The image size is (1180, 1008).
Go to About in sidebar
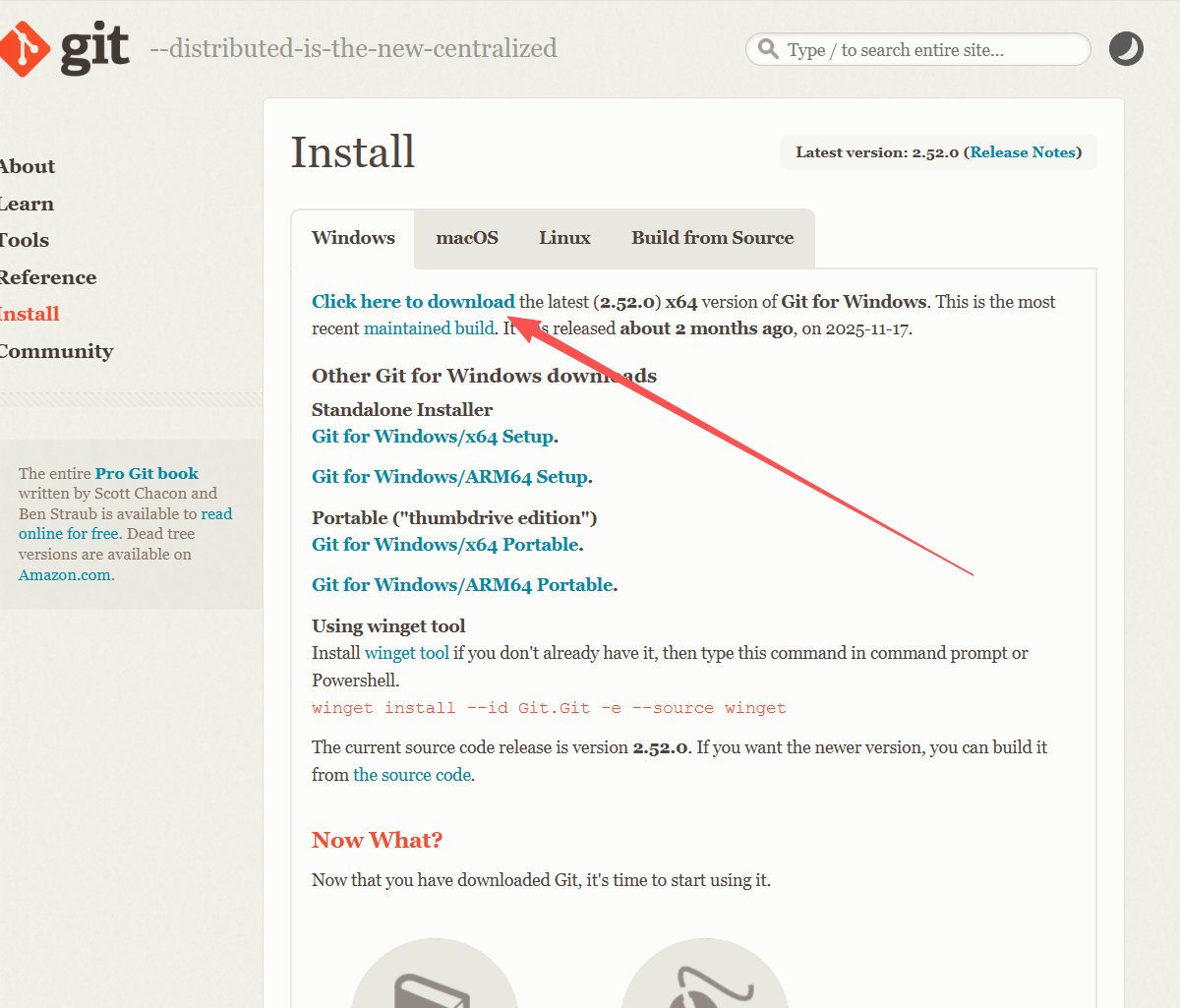point(28,166)
